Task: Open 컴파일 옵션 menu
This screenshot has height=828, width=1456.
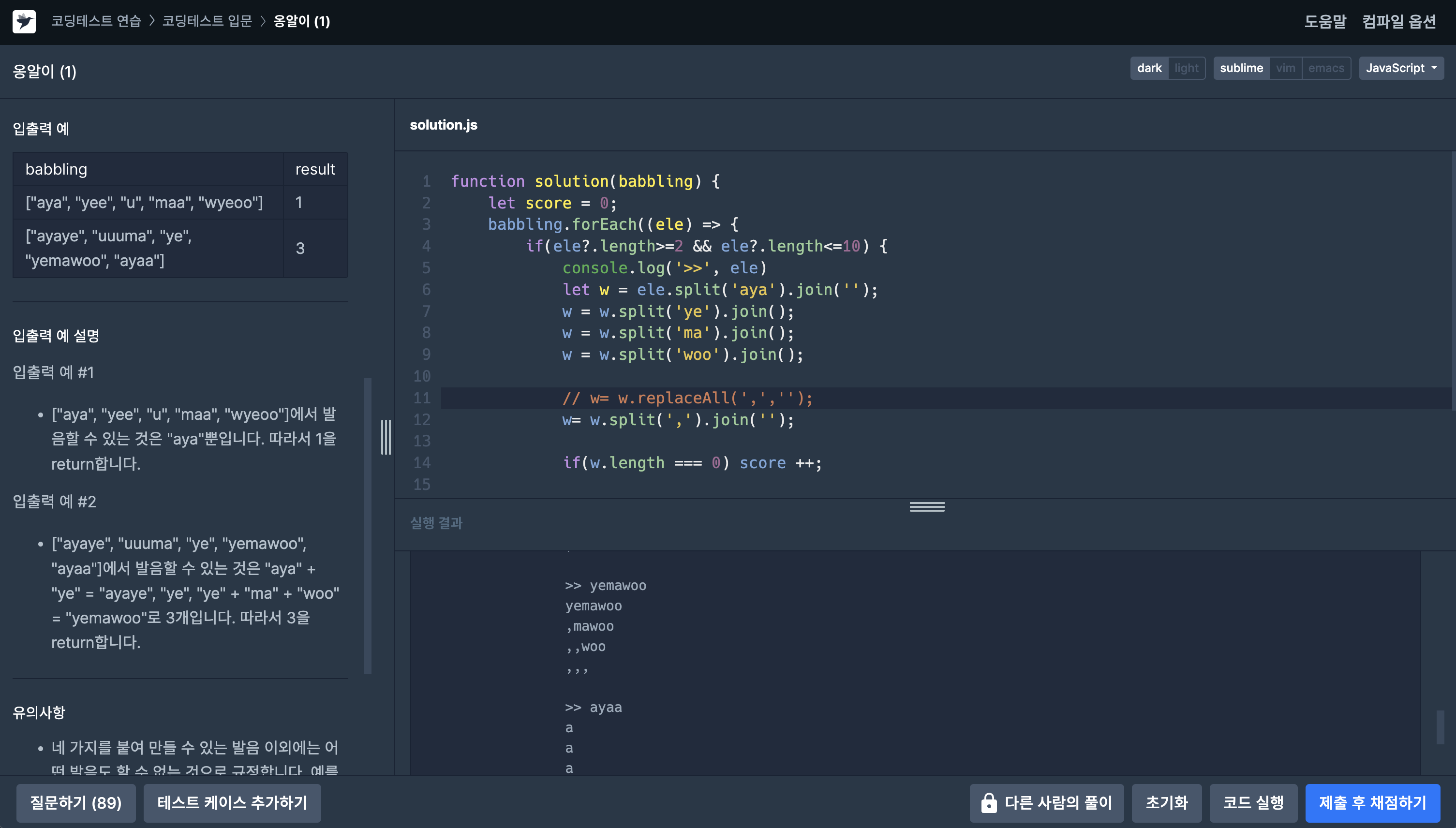Action: click(x=1398, y=22)
